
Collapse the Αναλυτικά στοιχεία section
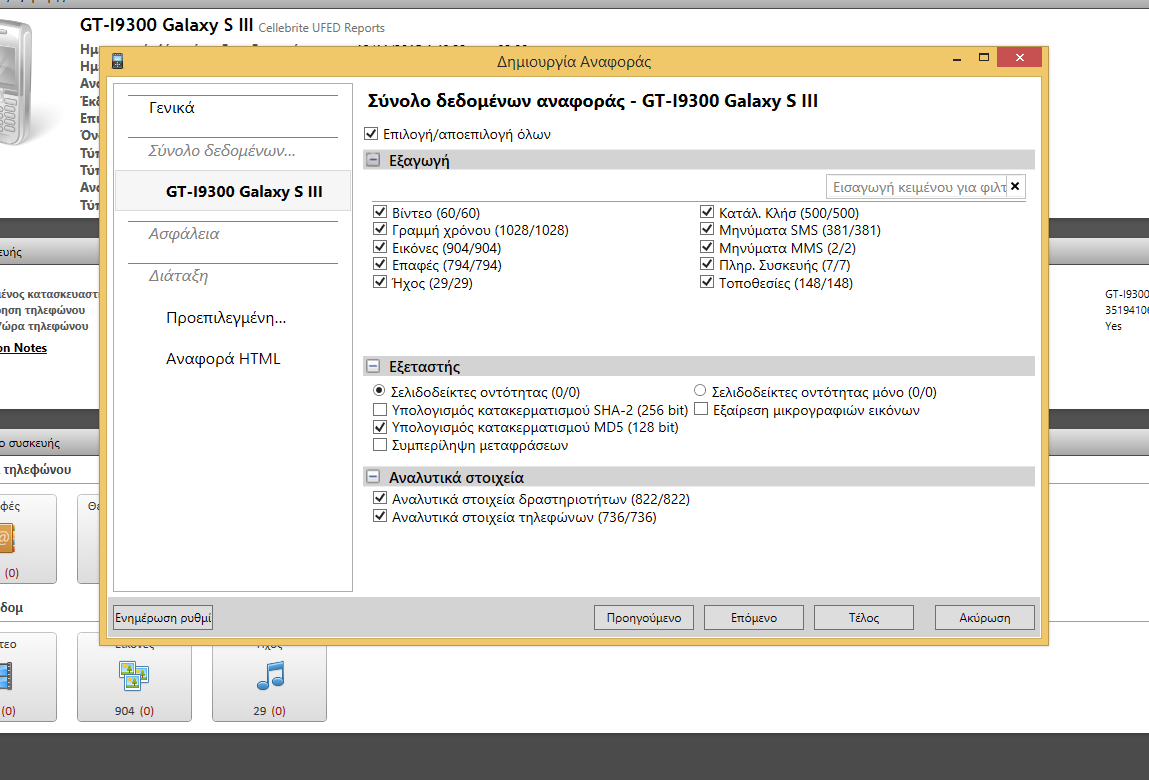point(373,477)
